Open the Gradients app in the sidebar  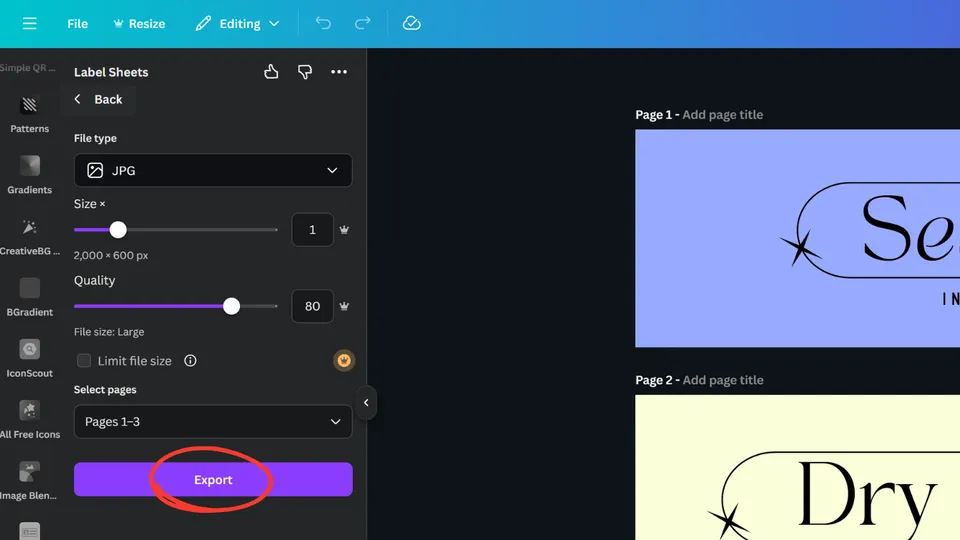(x=29, y=175)
